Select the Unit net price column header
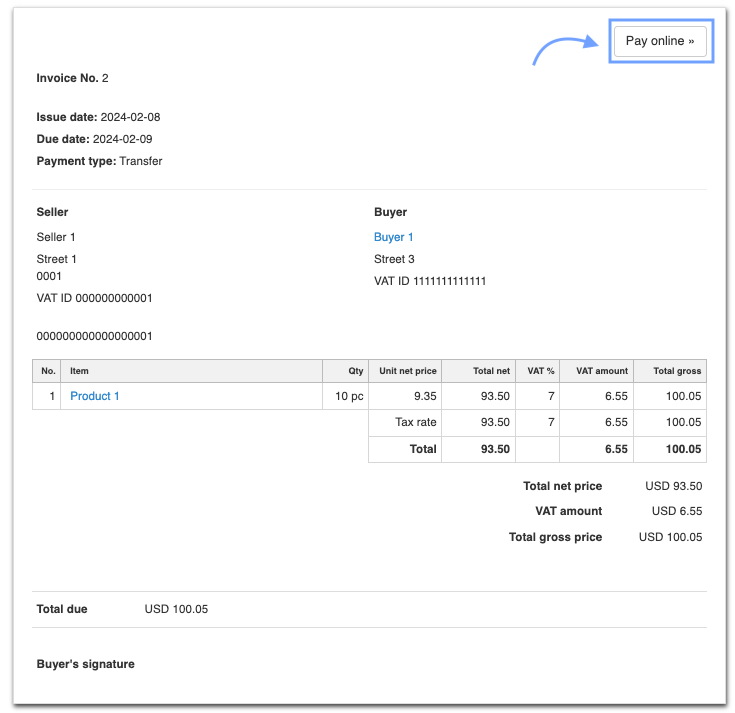Image resolution: width=735 pixels, height=713 pixels. pos(407,371)
